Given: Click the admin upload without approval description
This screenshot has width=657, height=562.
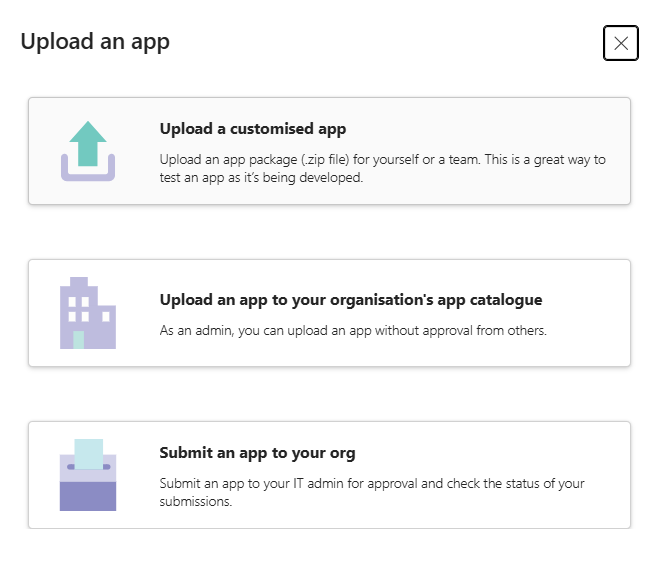Looking at the screenshot, I should click(353, 330).
